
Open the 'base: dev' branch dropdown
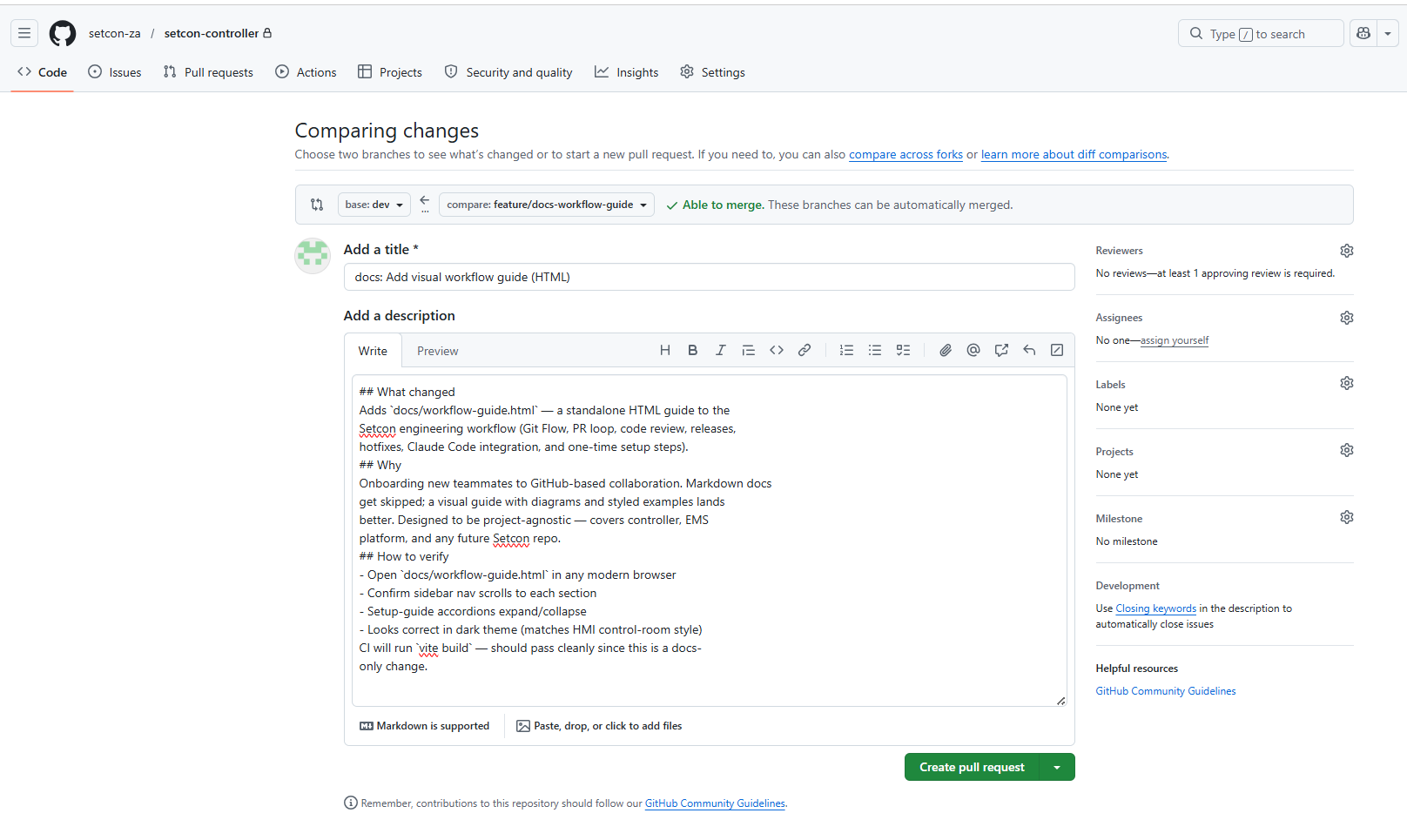tap(374, 205)
